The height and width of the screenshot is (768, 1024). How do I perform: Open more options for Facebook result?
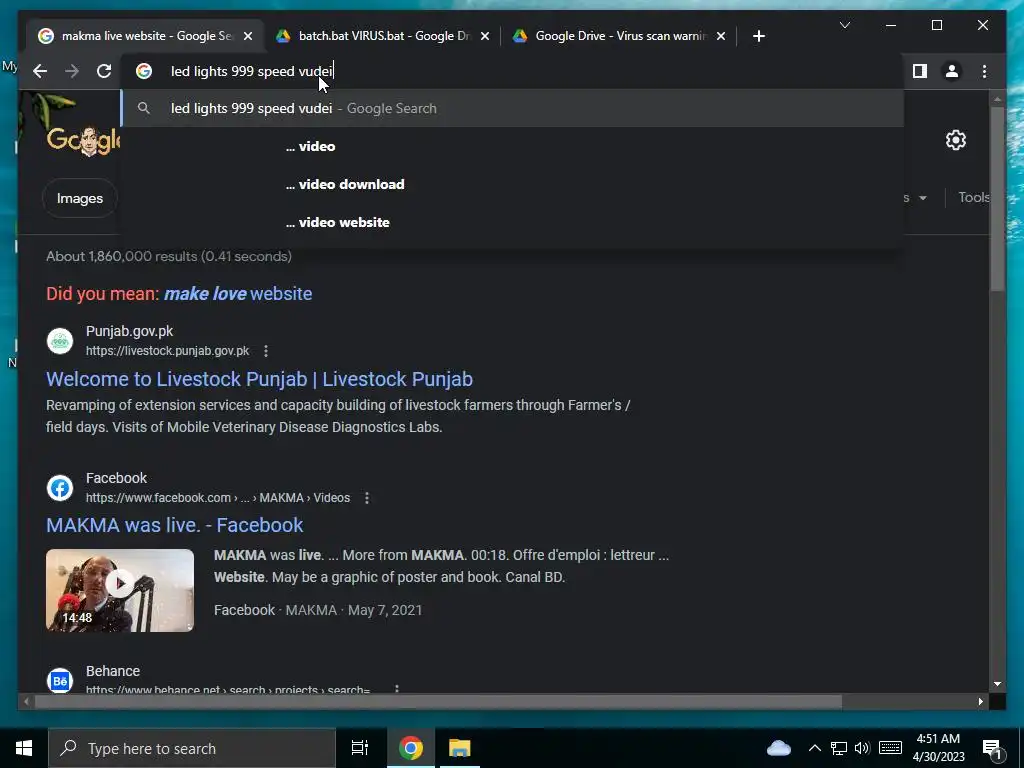pyautogui.click(x=367, y=498)
